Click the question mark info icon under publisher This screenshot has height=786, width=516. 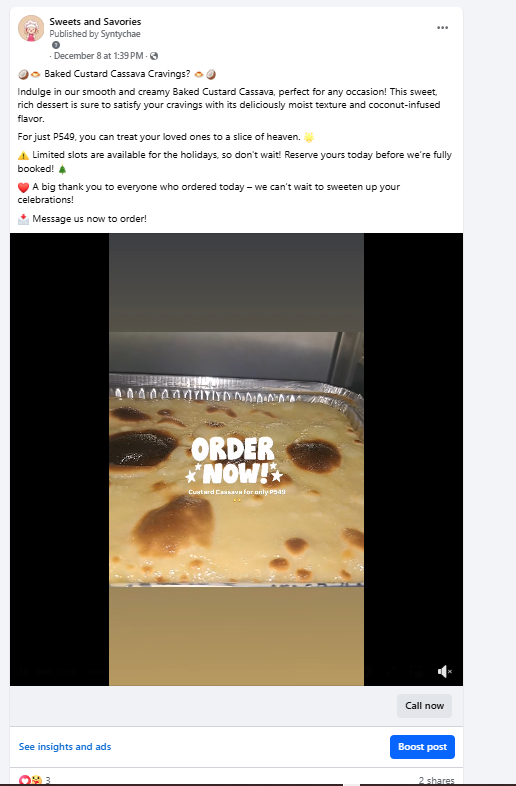(x=56, y=45)
